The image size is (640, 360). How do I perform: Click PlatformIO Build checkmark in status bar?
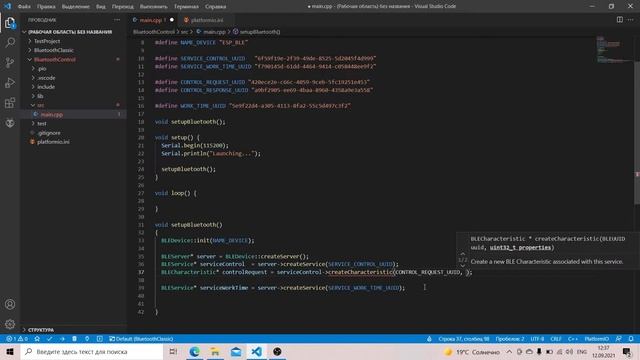(x=49, y=339)
